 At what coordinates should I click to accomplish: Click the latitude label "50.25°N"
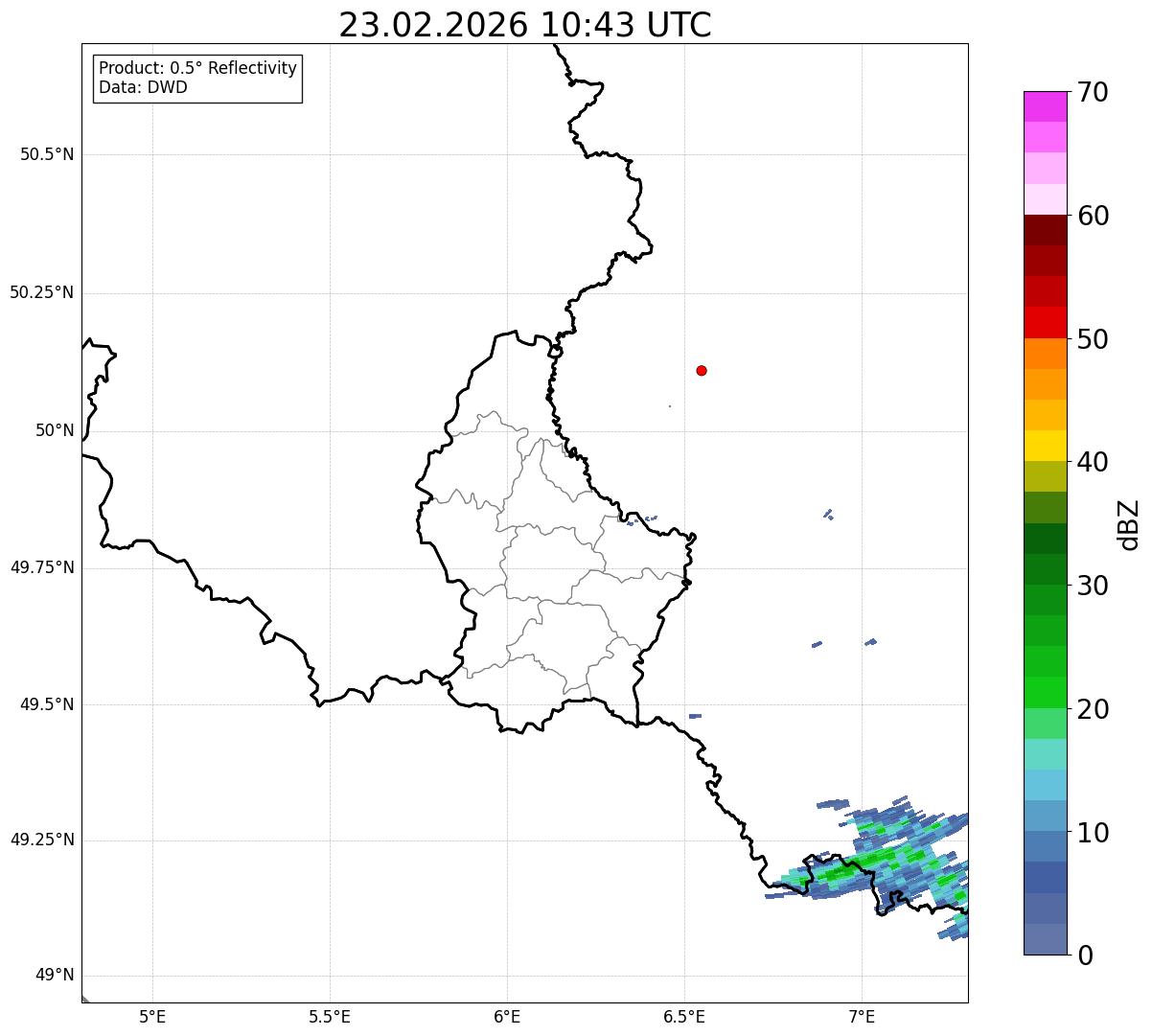tap(42, 292)
